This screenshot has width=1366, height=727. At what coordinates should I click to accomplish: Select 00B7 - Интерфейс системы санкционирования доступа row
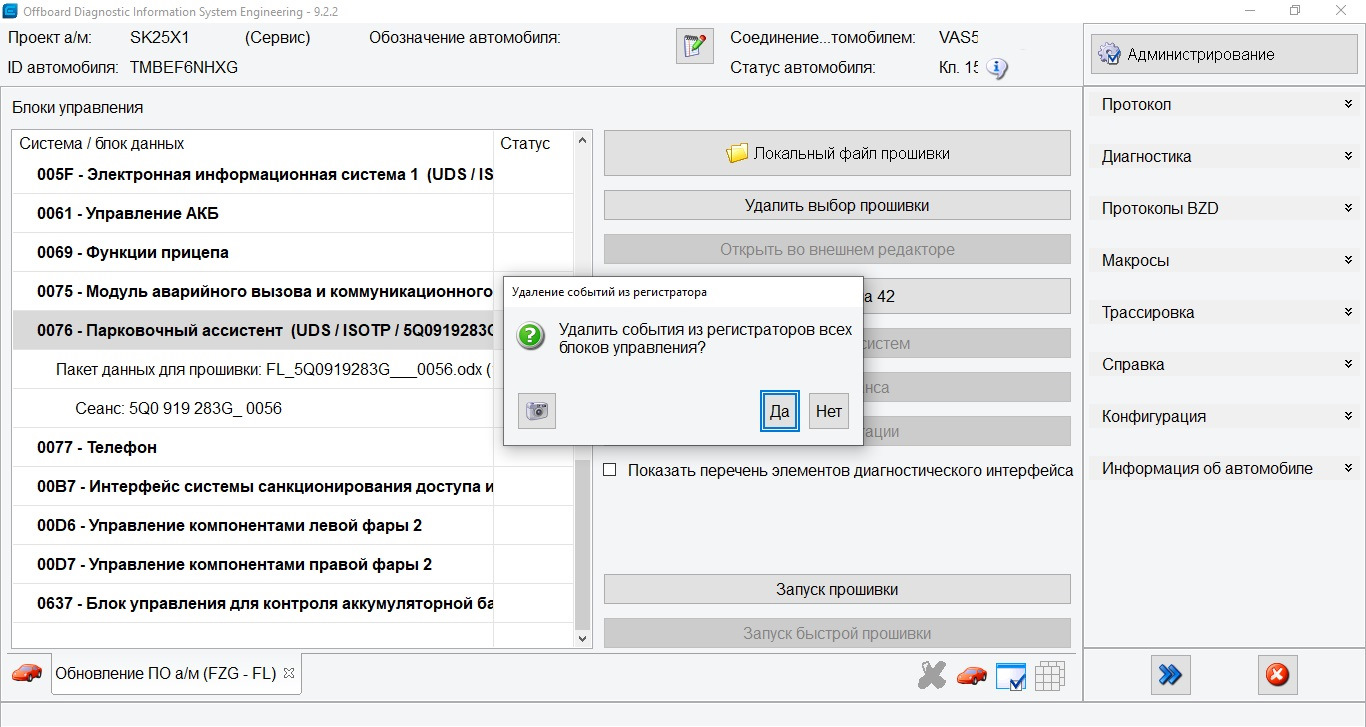click(293, 486)
